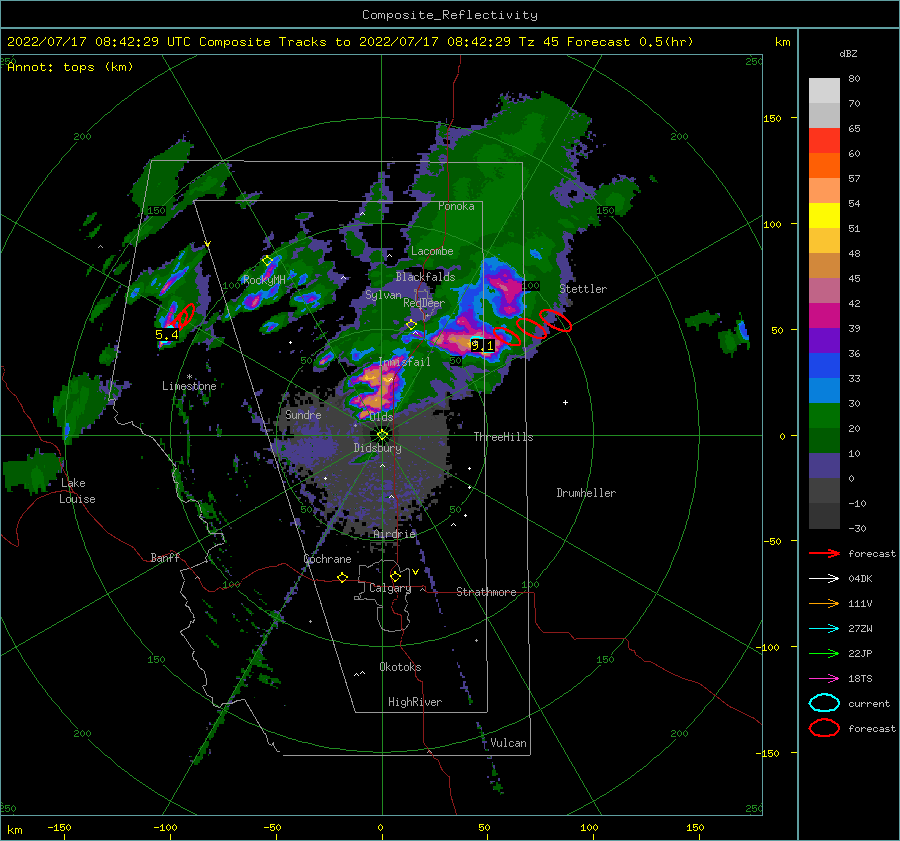The image size is (900, 841).
Task: Click the Okotoks city label
Action: coord(400,667)
